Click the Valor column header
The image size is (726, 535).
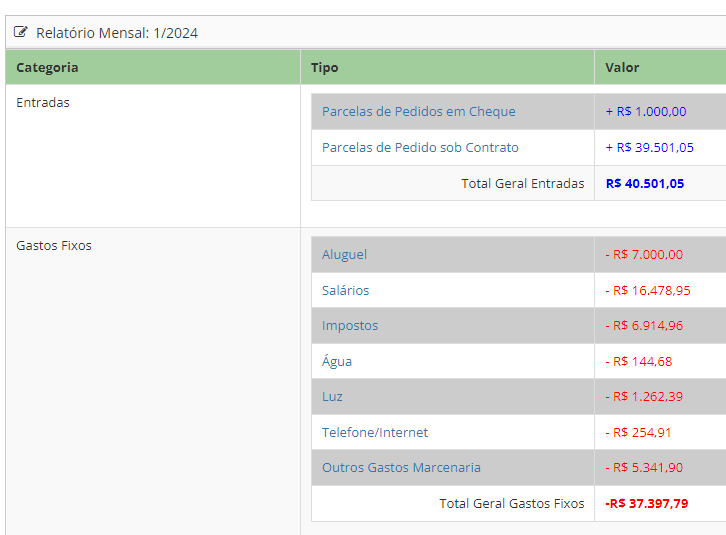click(x=622, y=67)
